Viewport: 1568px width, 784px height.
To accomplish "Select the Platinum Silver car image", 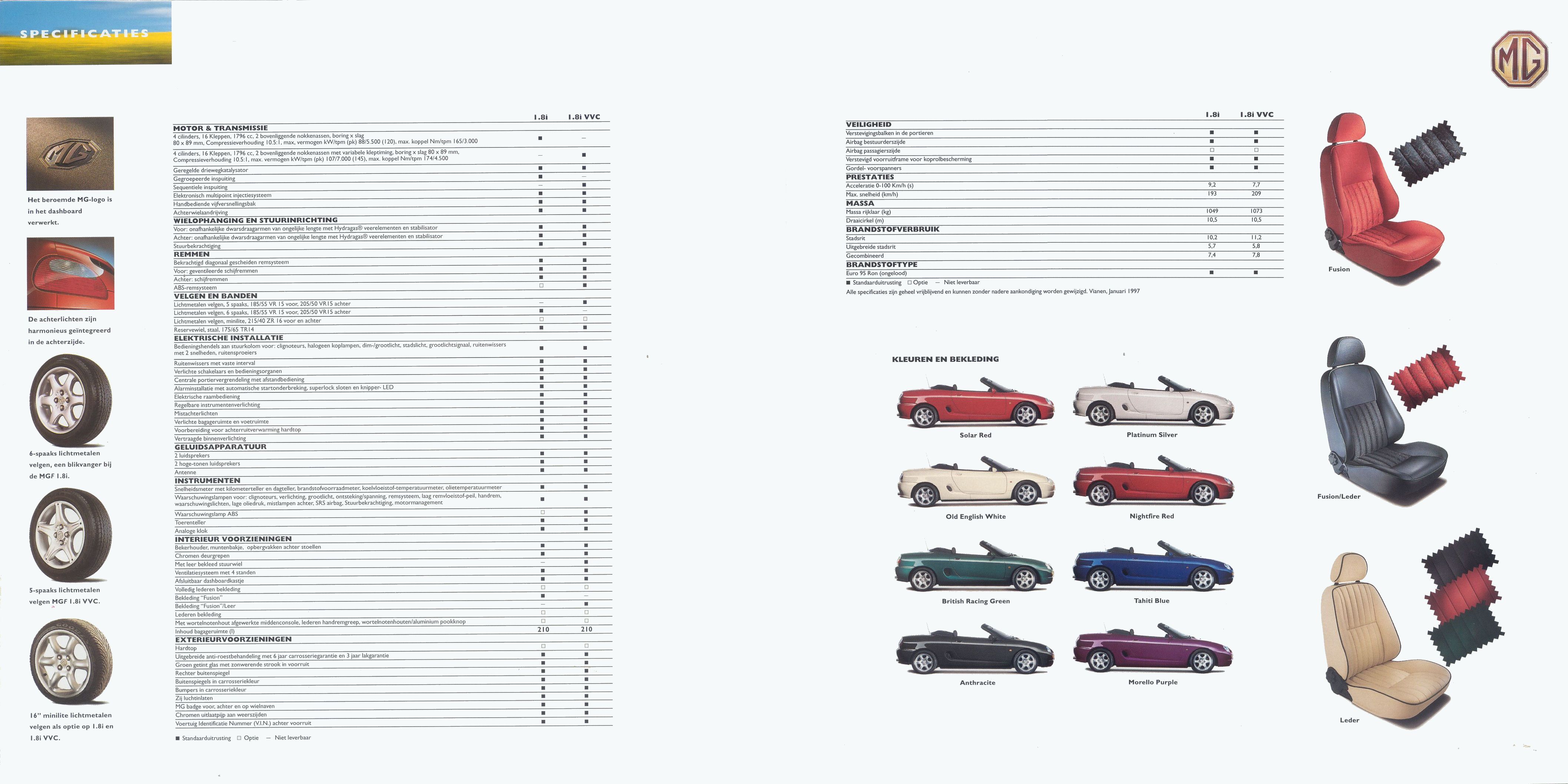I will (x=1153, y=401).
